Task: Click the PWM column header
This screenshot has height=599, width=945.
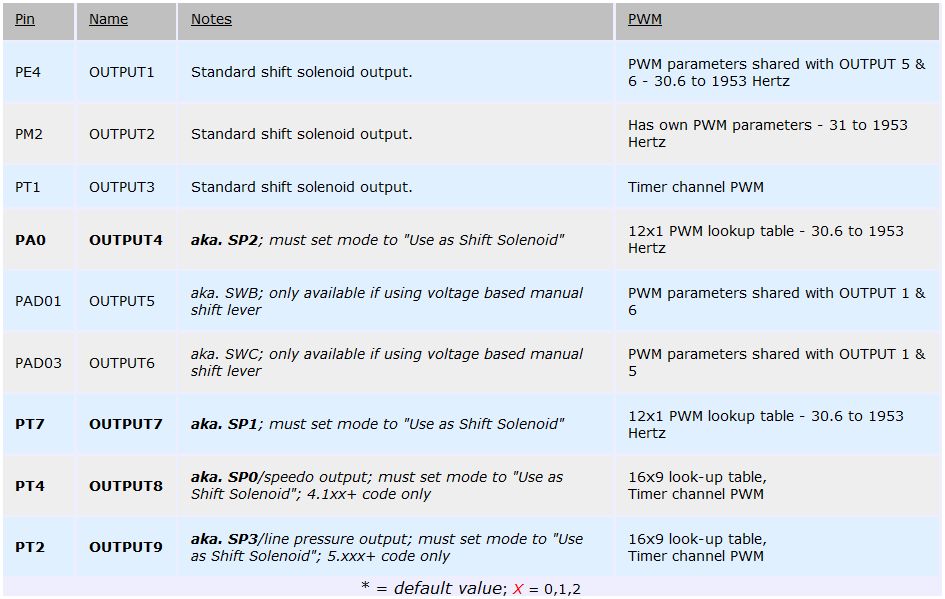Action: [x=644, y=19]
